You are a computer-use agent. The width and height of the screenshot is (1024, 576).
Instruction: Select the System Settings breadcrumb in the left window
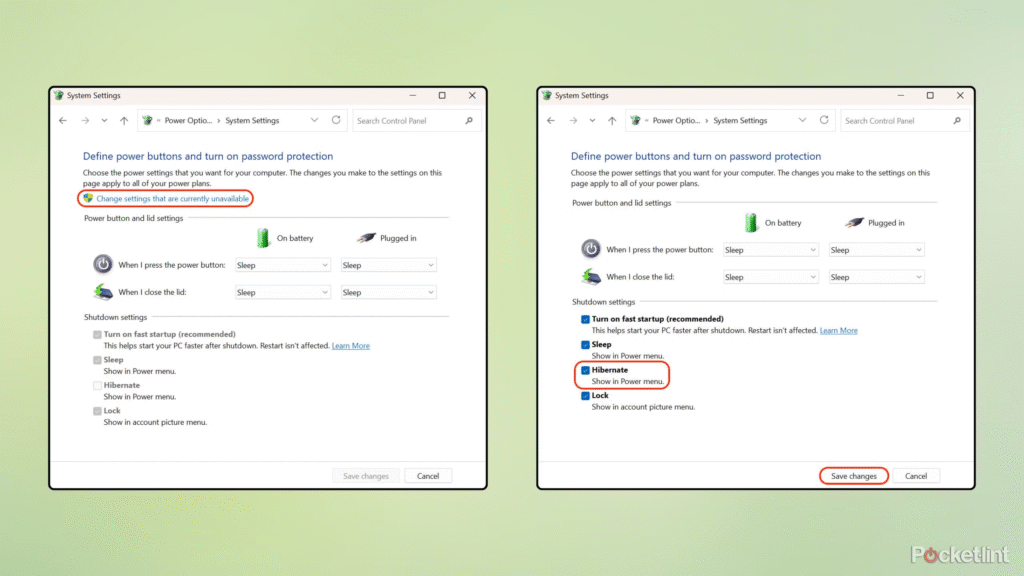pyautogui.click(x=252, y=121)
